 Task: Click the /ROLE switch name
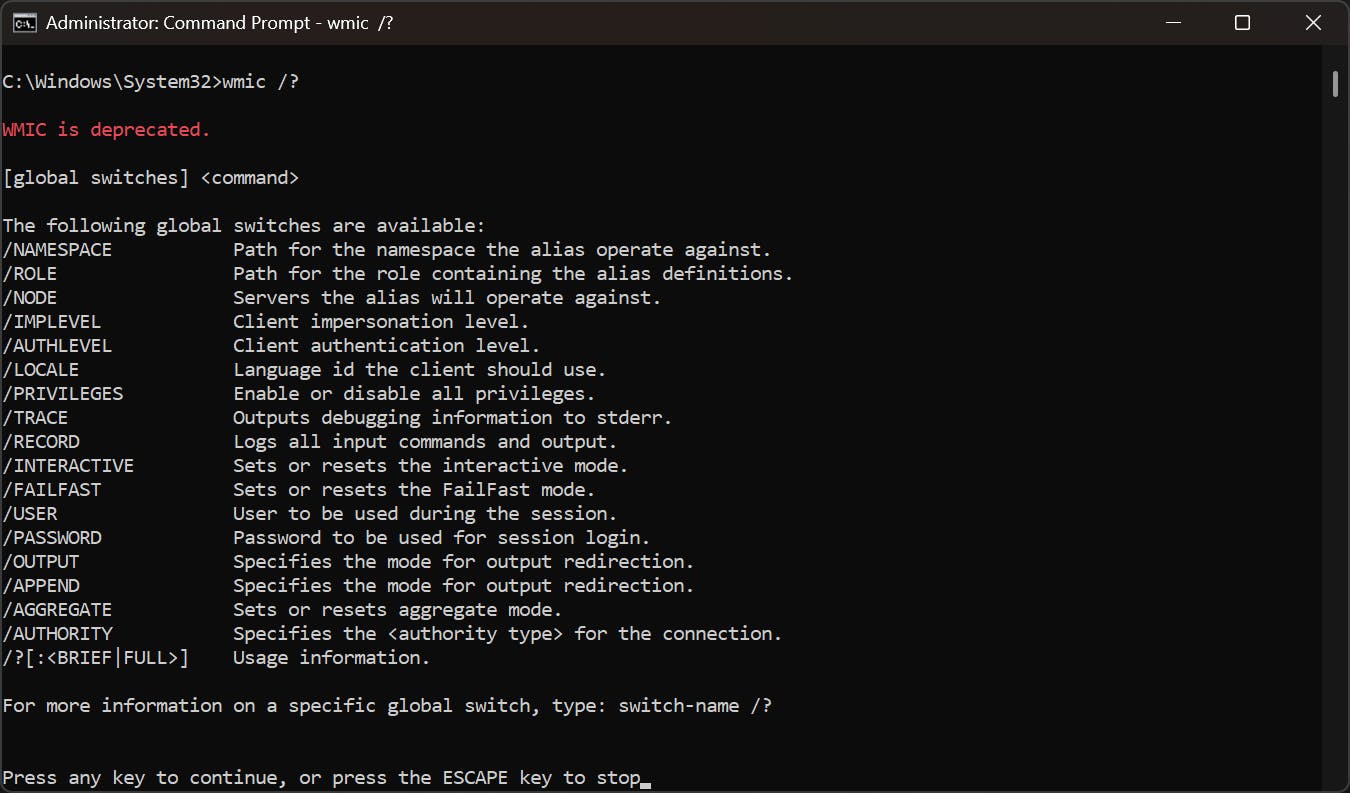click(x=30, y=274)
